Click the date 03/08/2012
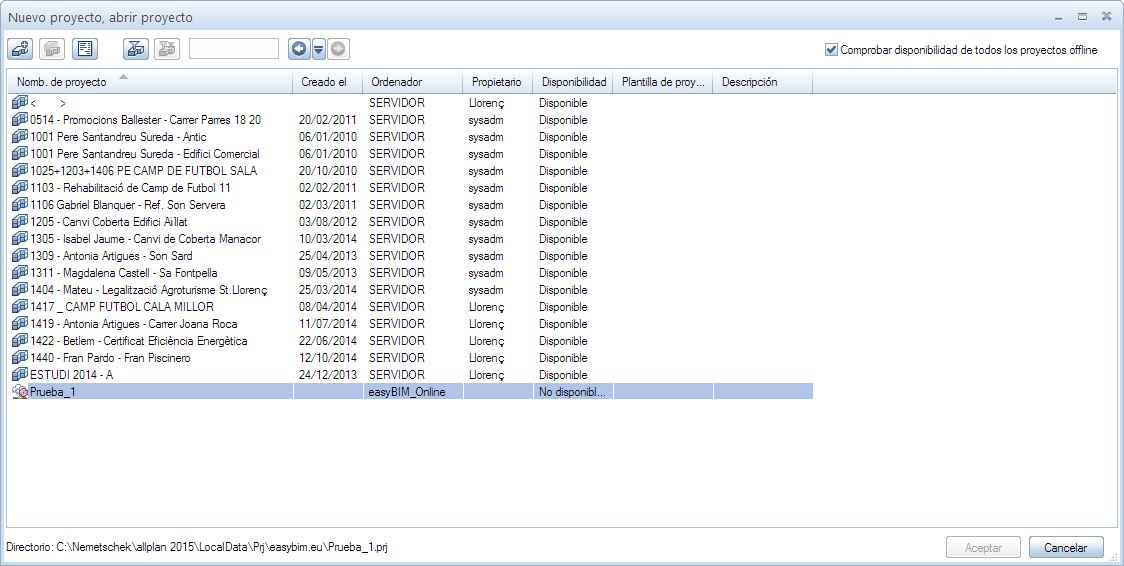The height and width of the screenshot is (566, 1124). pos(328,222)
